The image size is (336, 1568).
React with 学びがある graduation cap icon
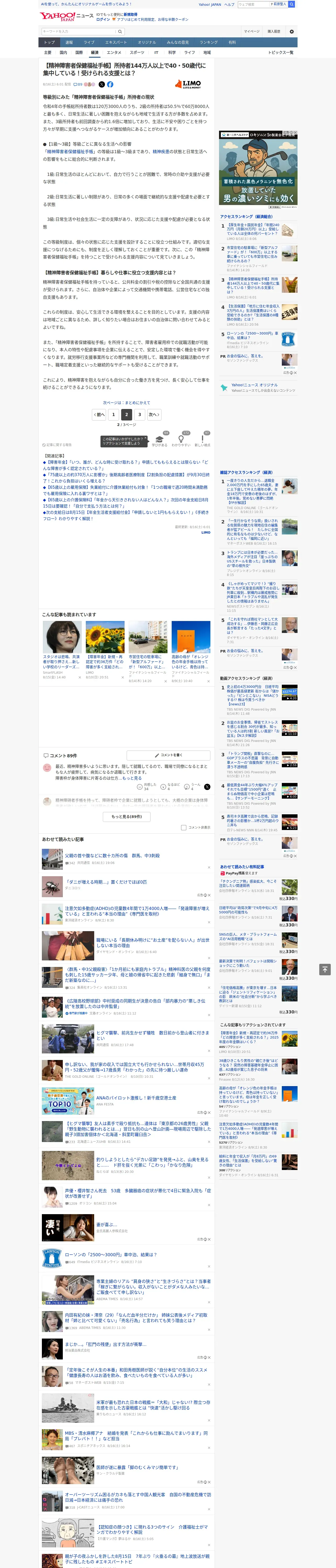(160, 440)
